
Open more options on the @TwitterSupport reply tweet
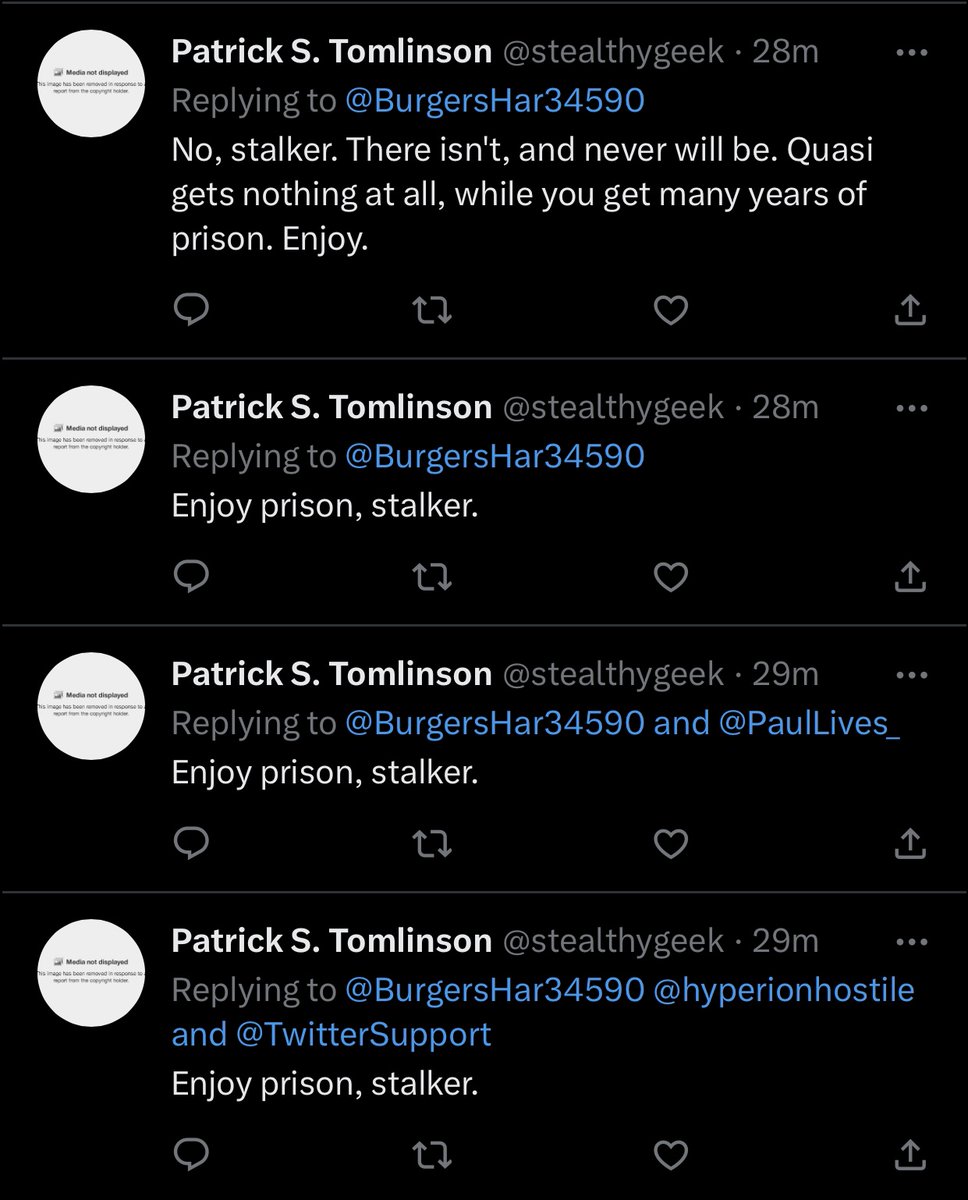pos(912,942)
